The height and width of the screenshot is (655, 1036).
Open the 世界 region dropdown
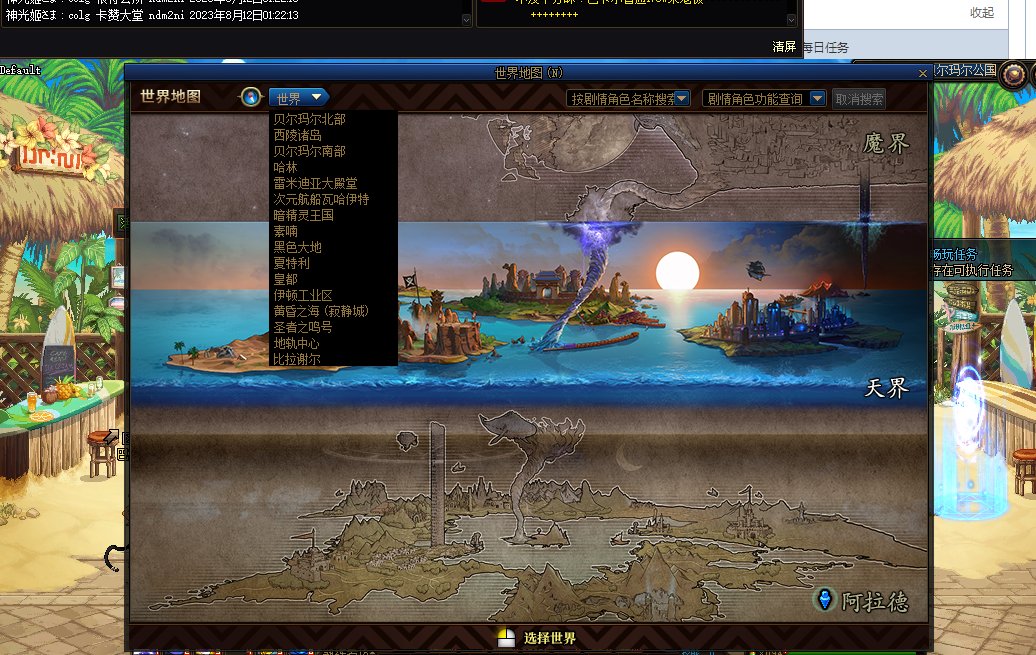[298, 98]
